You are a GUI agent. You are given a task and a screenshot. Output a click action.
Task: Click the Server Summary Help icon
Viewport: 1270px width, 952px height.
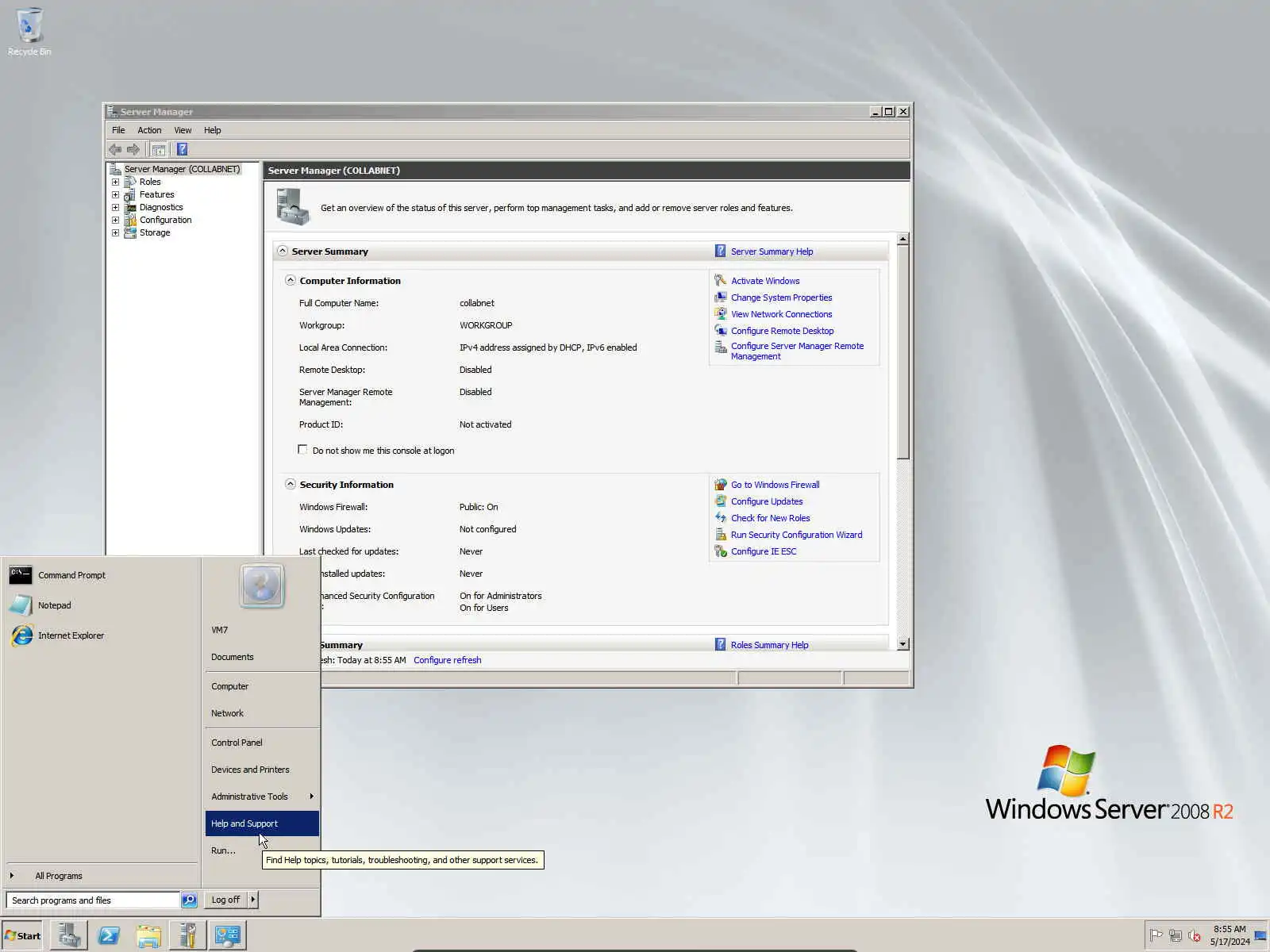point(720,251)
